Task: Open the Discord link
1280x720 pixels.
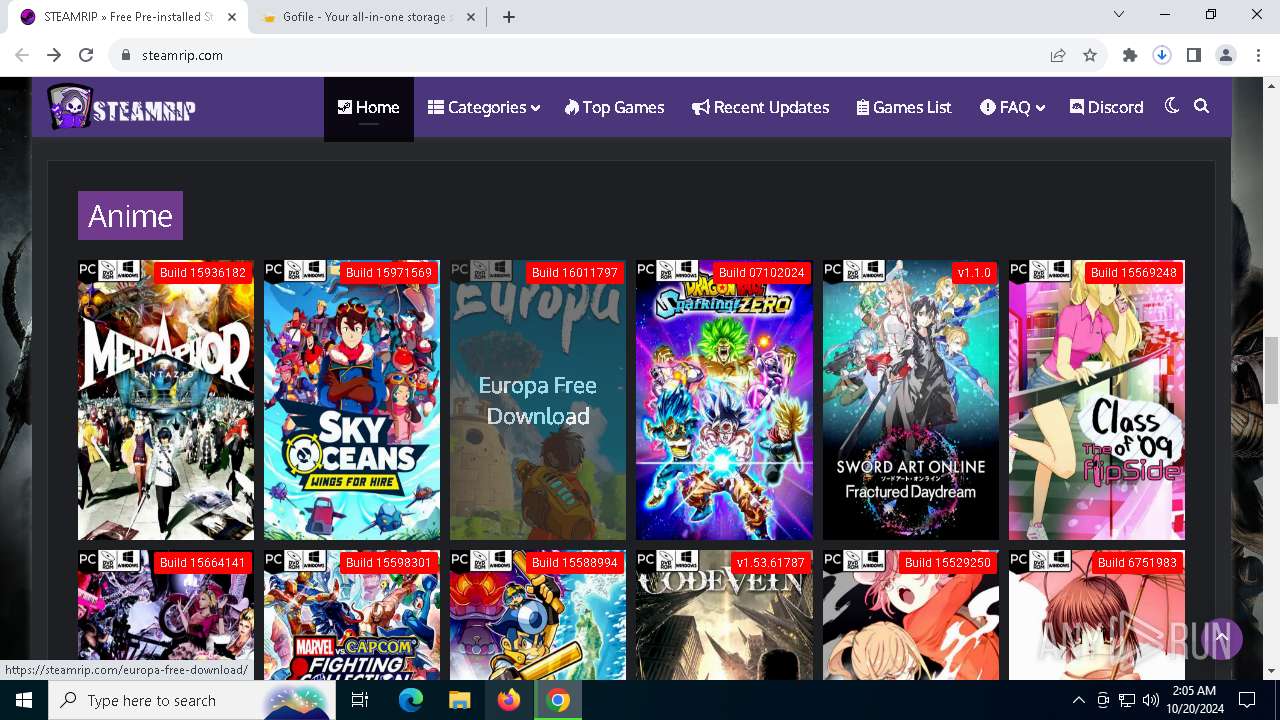Action: (x=1106, y=107)
